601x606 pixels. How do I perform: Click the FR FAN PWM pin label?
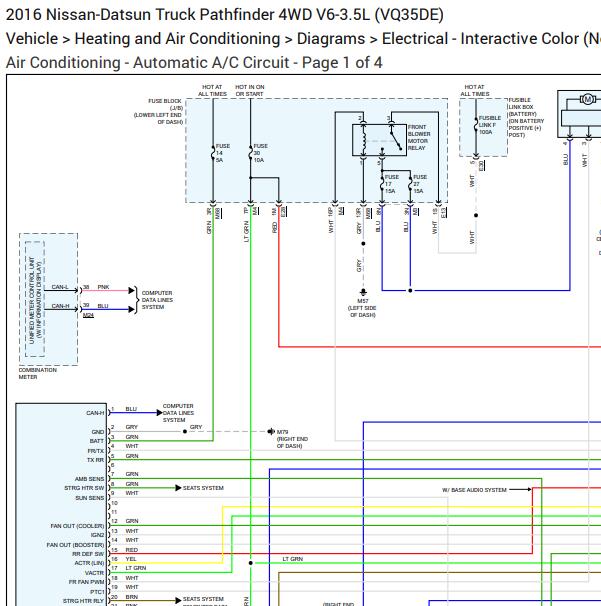coord(87,582)
